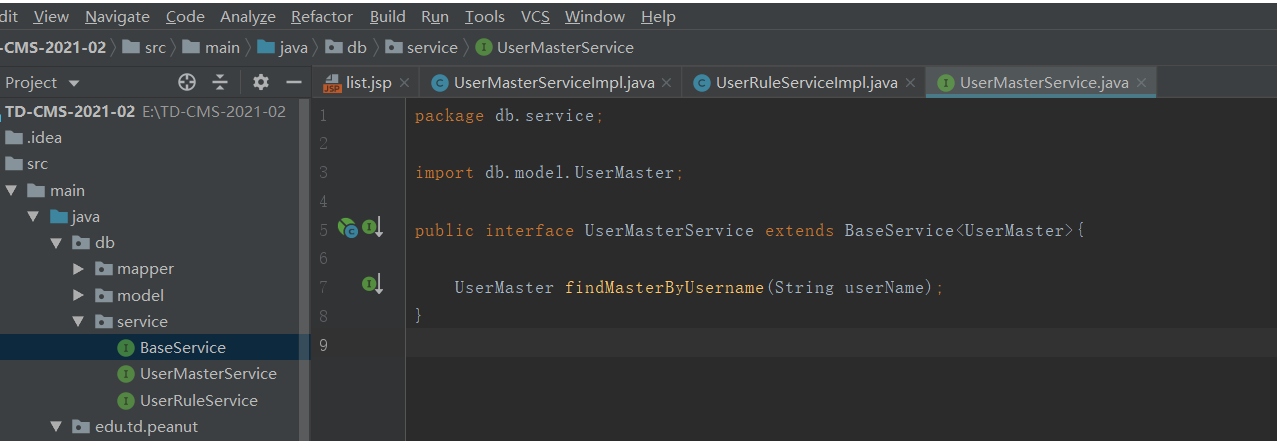1277x441 pixels.
Task: Select the edu.td.peanut package
Action: click(147, 427)
